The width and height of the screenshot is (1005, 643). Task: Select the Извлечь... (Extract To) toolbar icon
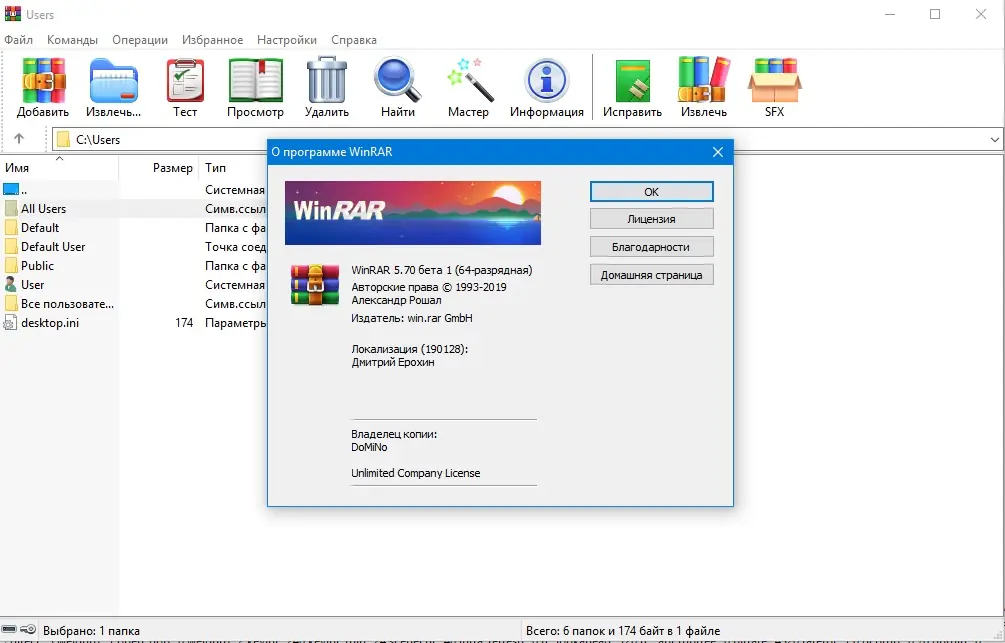pos(112,80)
